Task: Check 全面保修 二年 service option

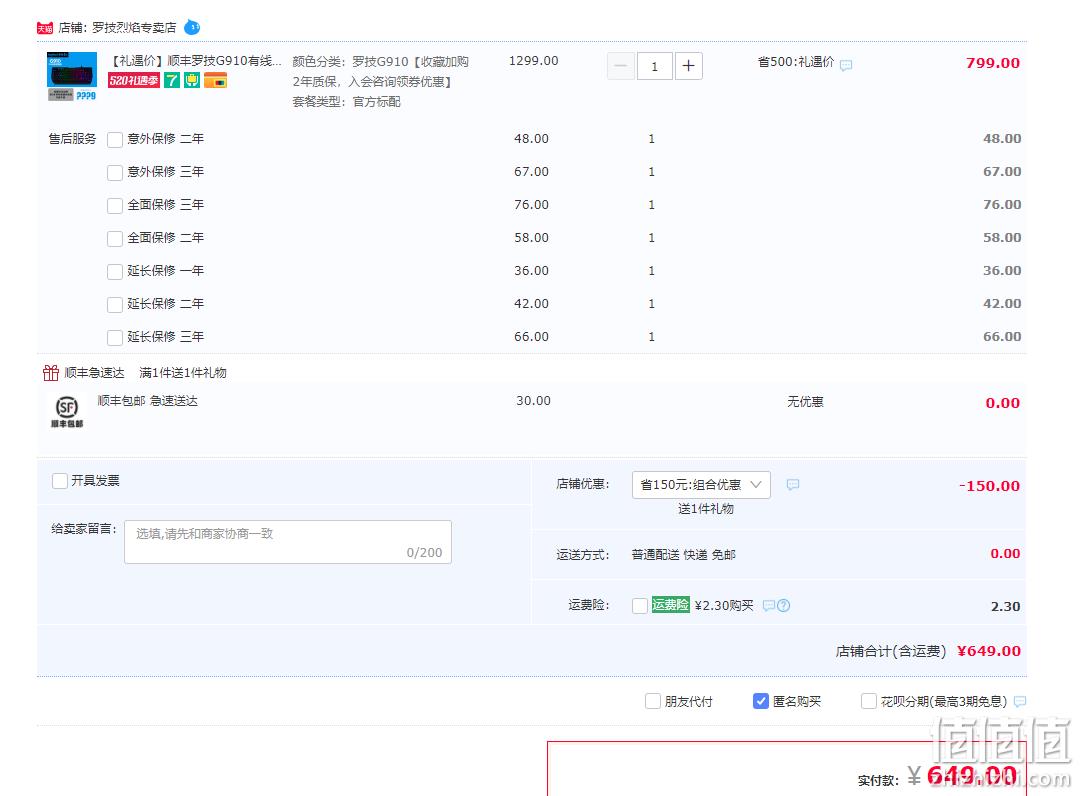Action: pyautogui.click(x=115, y=239)
